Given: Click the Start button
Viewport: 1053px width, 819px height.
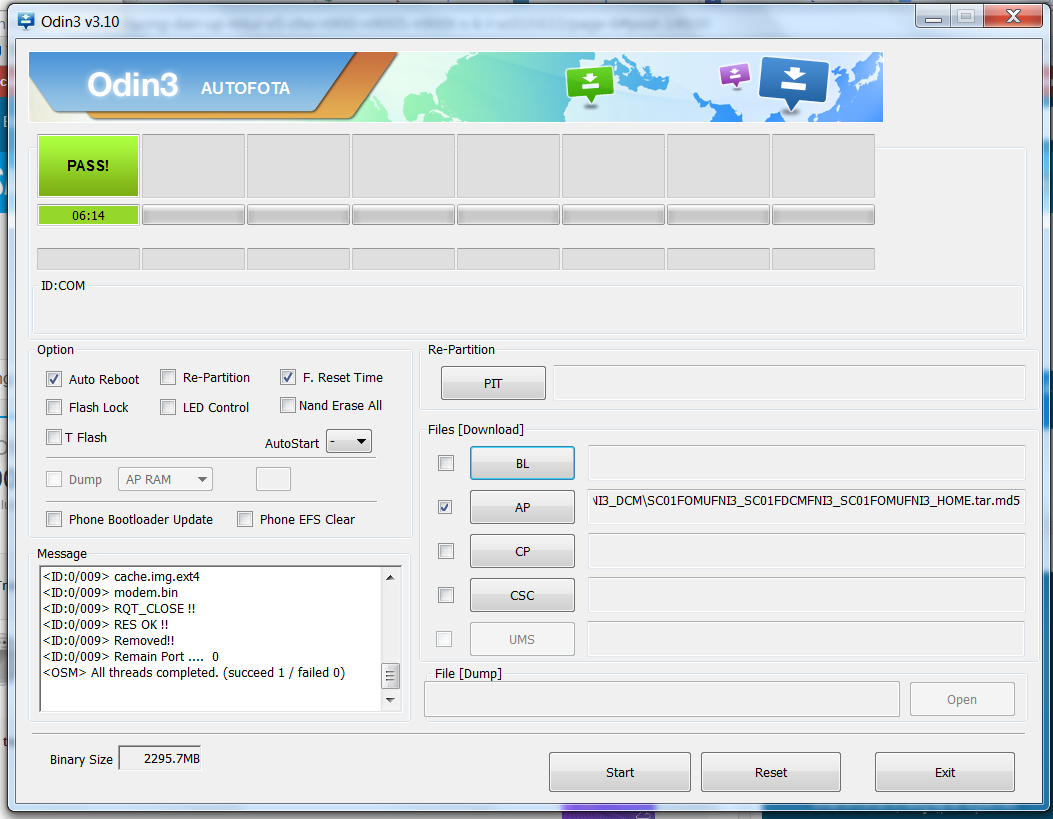Looking at the screenshot, I should pyautogui.click(x=620, y=773).
